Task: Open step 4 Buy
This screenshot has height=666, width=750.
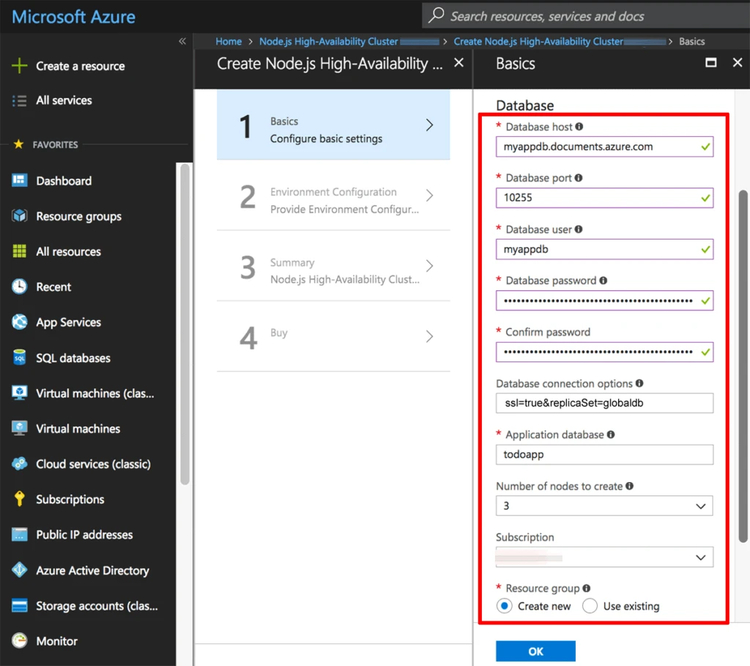Action: point(333,336)
